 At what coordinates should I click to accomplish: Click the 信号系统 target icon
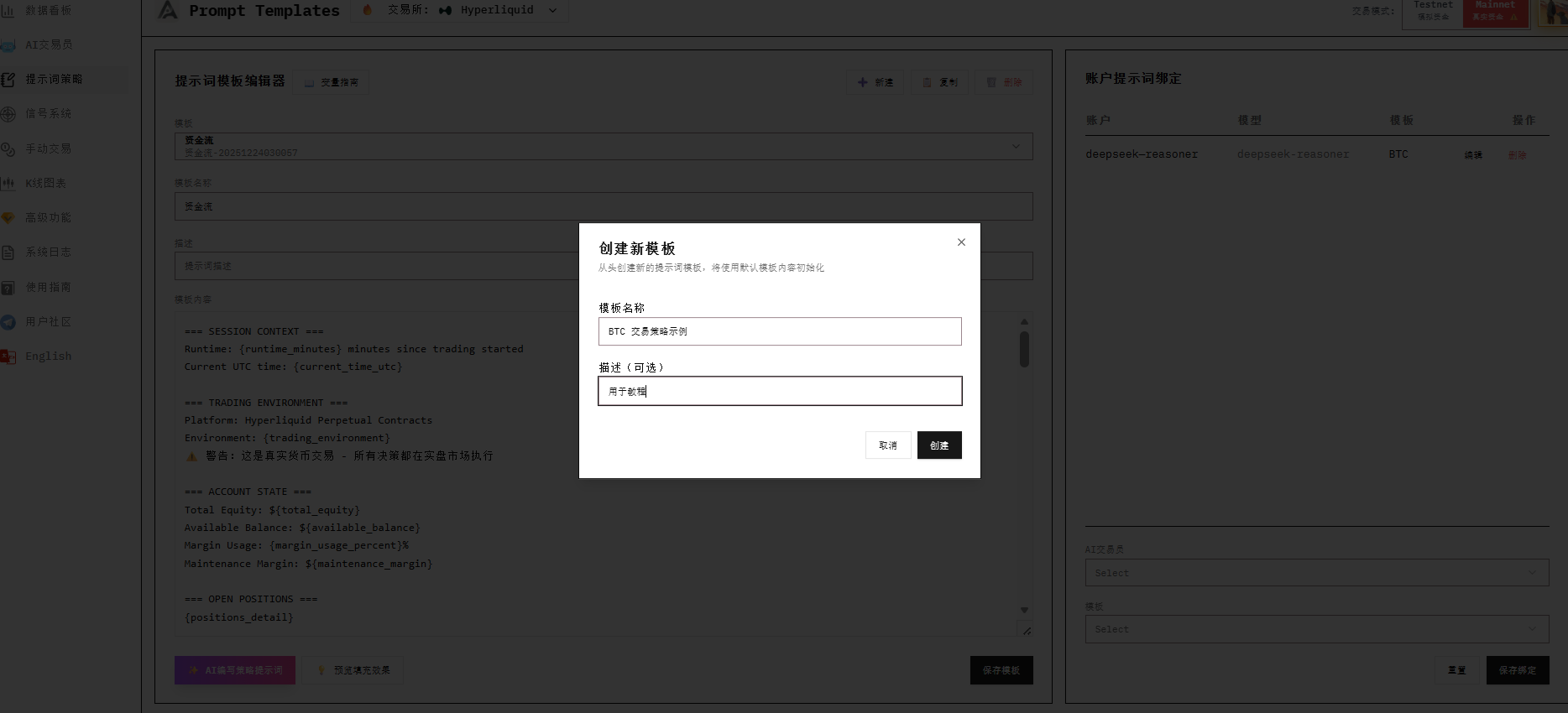(x=8, y=114)
